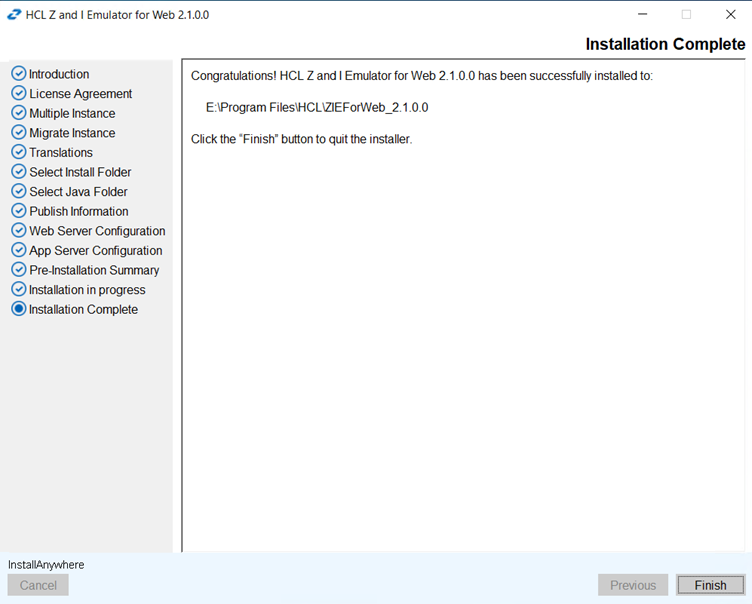
Task: Click the Select Install Folder checkmark icon
Action: click(19, 172)
